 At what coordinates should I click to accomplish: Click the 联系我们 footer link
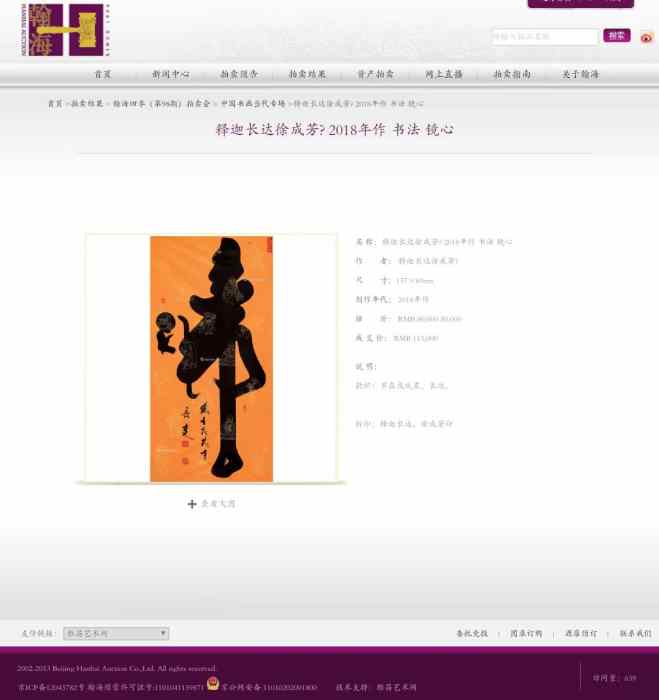pos(636,633)
